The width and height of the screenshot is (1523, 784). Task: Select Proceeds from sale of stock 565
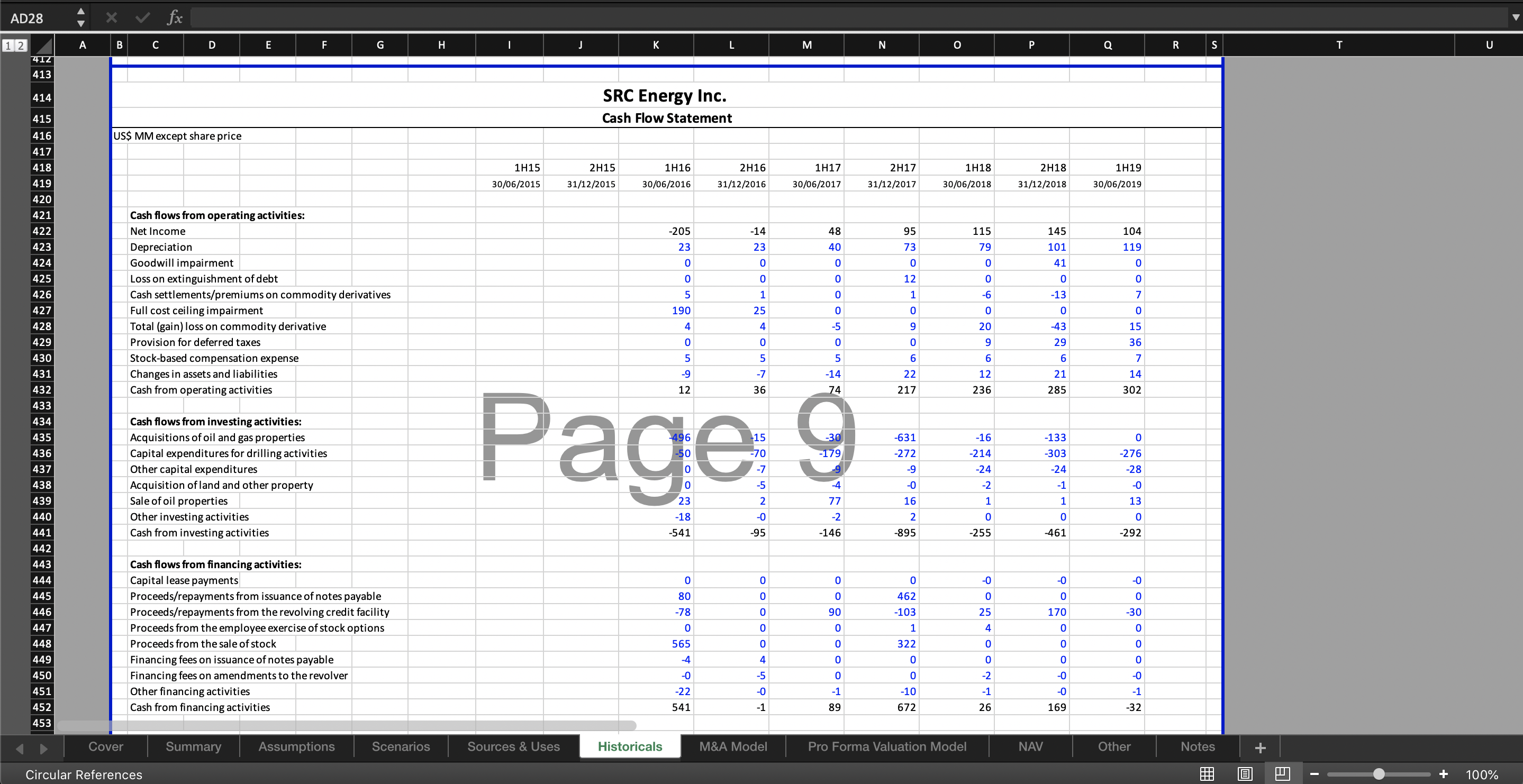656,643
